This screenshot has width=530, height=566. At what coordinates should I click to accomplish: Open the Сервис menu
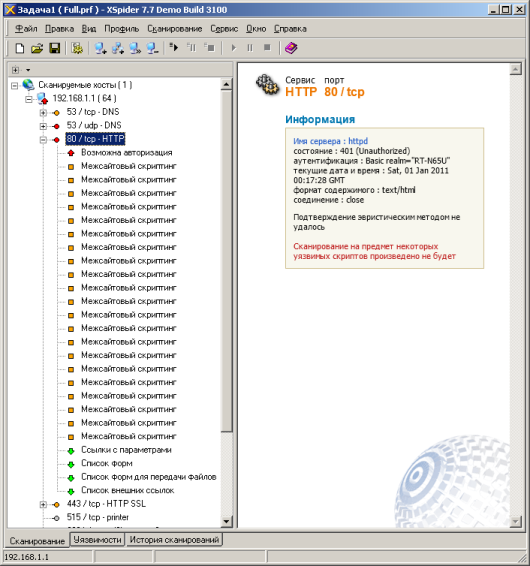click(x=224, y=29)
